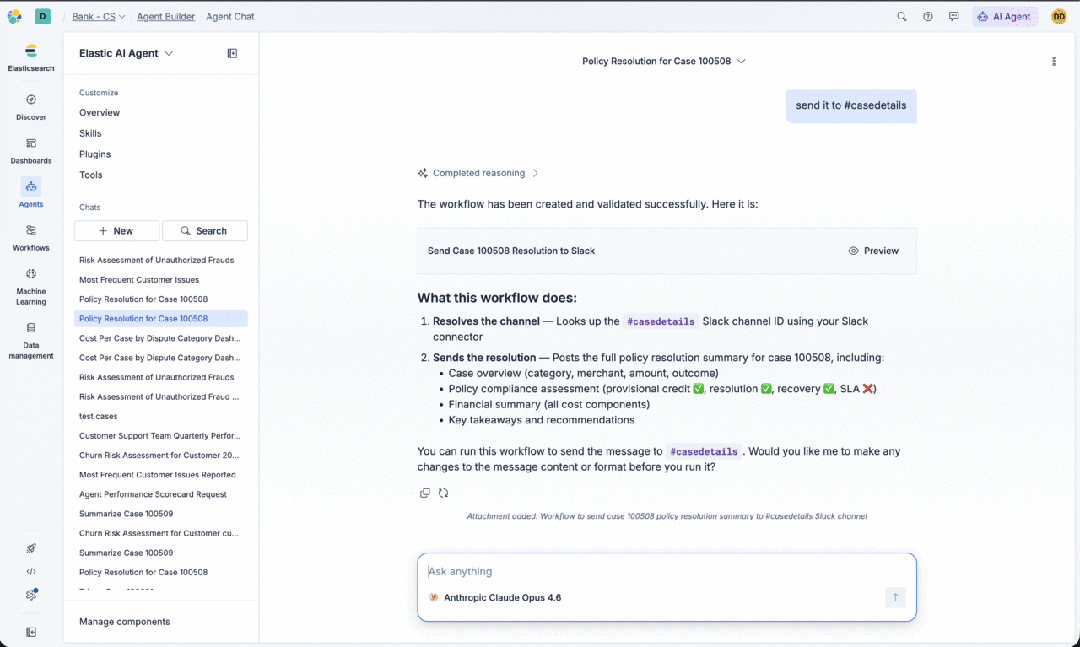Click the 'send it to #casedetails' user message

tap(851, 105)
